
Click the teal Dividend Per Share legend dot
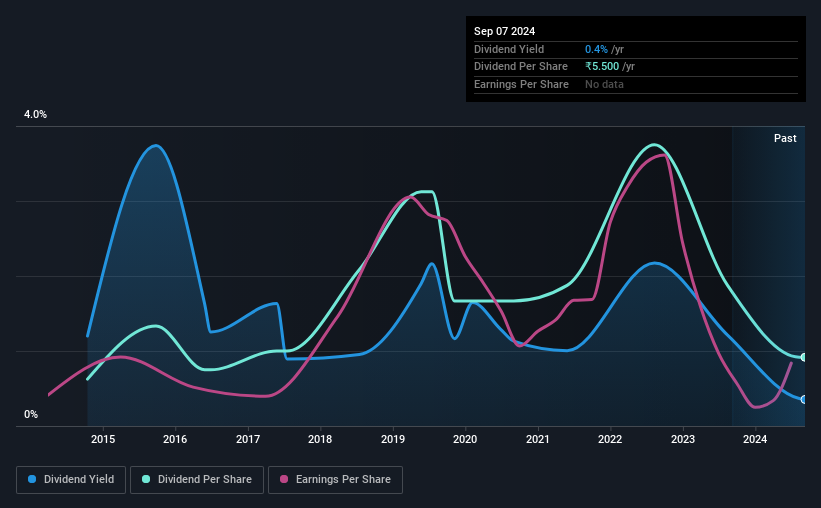point(146,479)
